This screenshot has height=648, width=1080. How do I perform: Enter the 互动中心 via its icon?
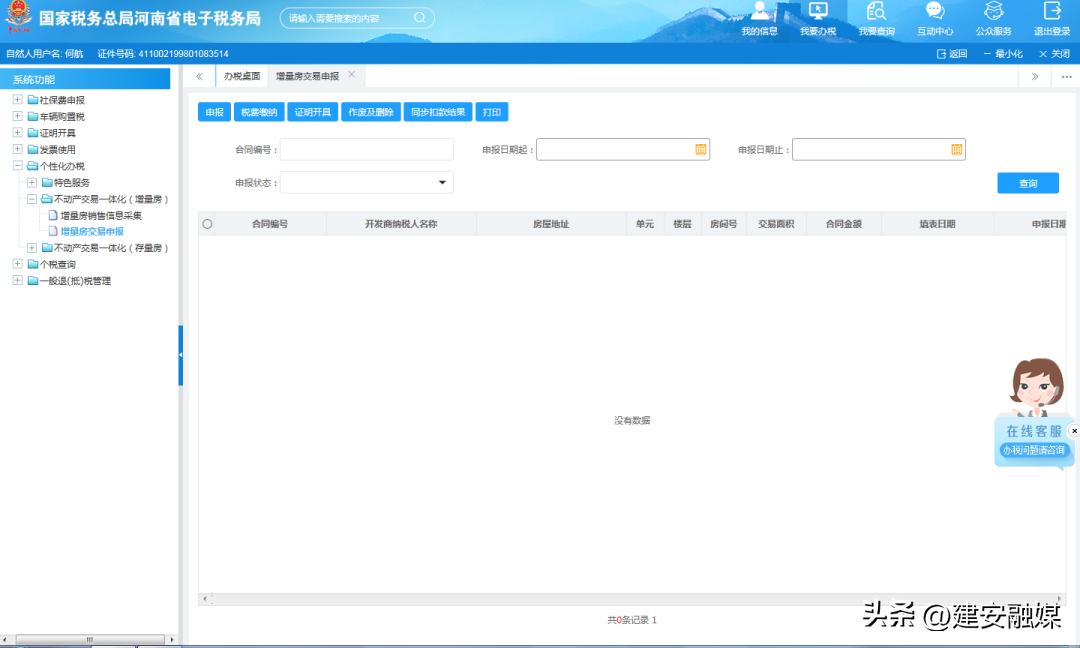coord(934,20)
